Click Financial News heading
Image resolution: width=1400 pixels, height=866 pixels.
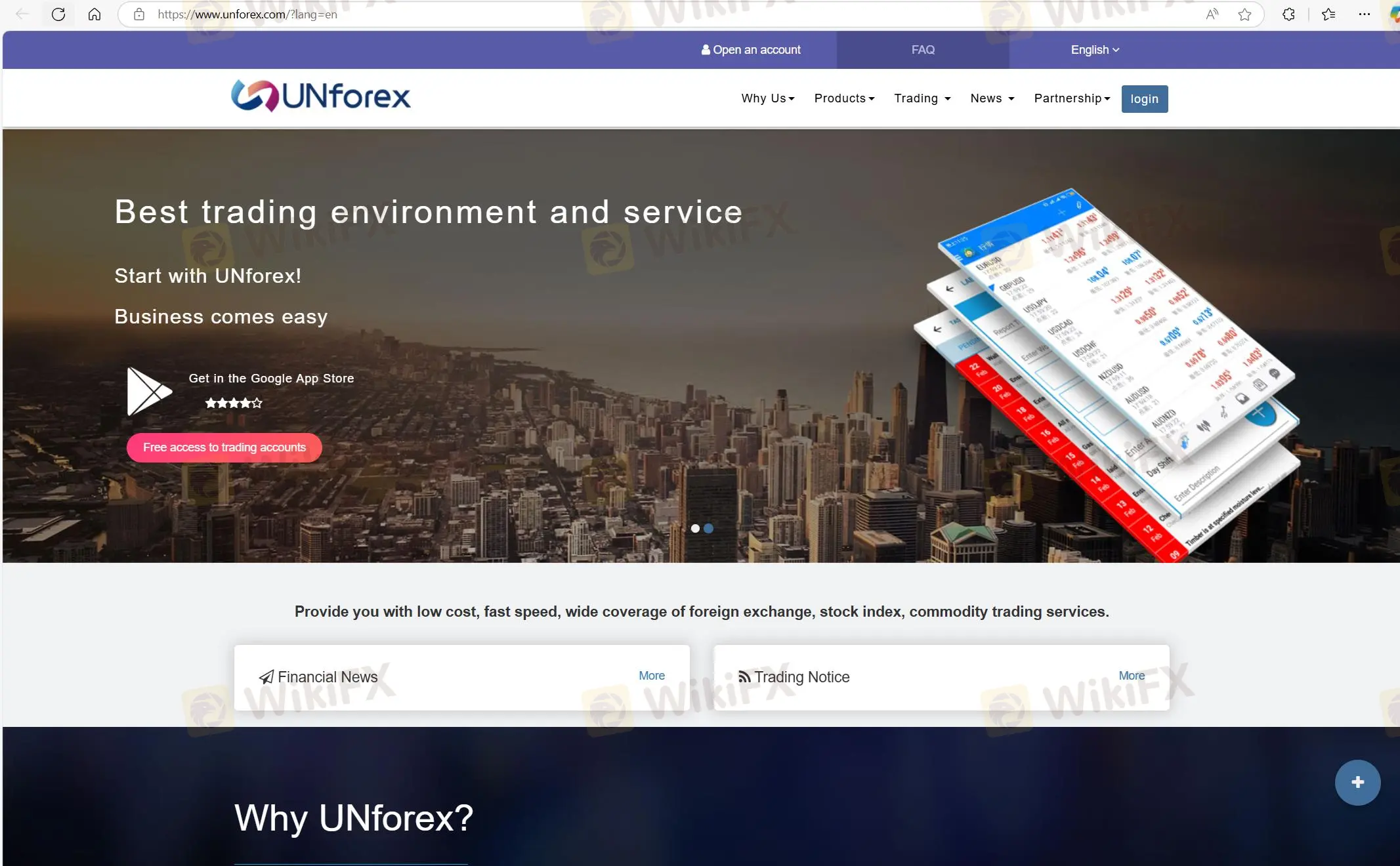pyautogui.click(x=328, y=677)
